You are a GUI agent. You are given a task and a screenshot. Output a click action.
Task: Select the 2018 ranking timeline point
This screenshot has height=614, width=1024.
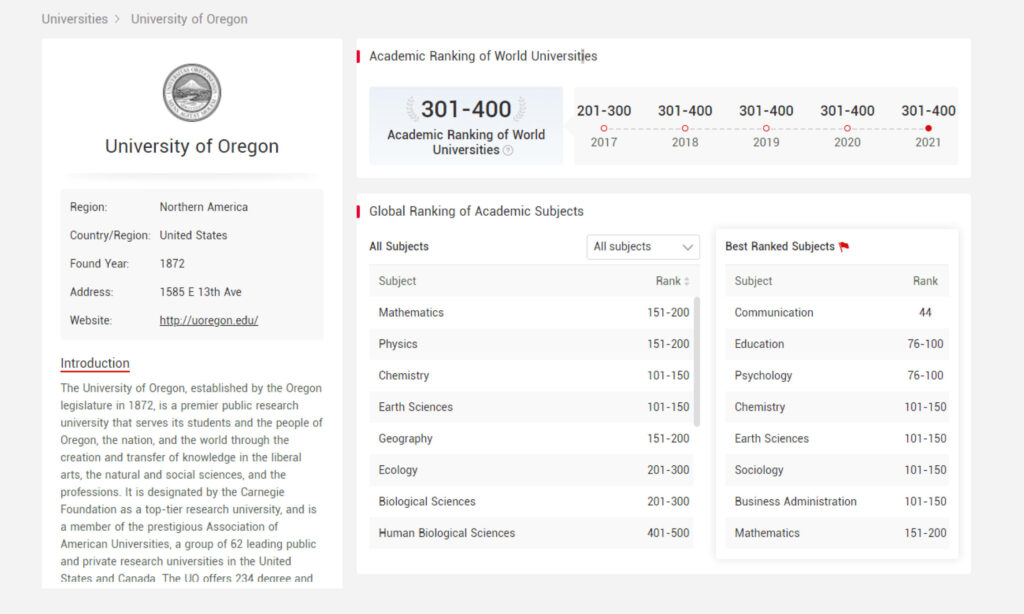click(685, 129)
